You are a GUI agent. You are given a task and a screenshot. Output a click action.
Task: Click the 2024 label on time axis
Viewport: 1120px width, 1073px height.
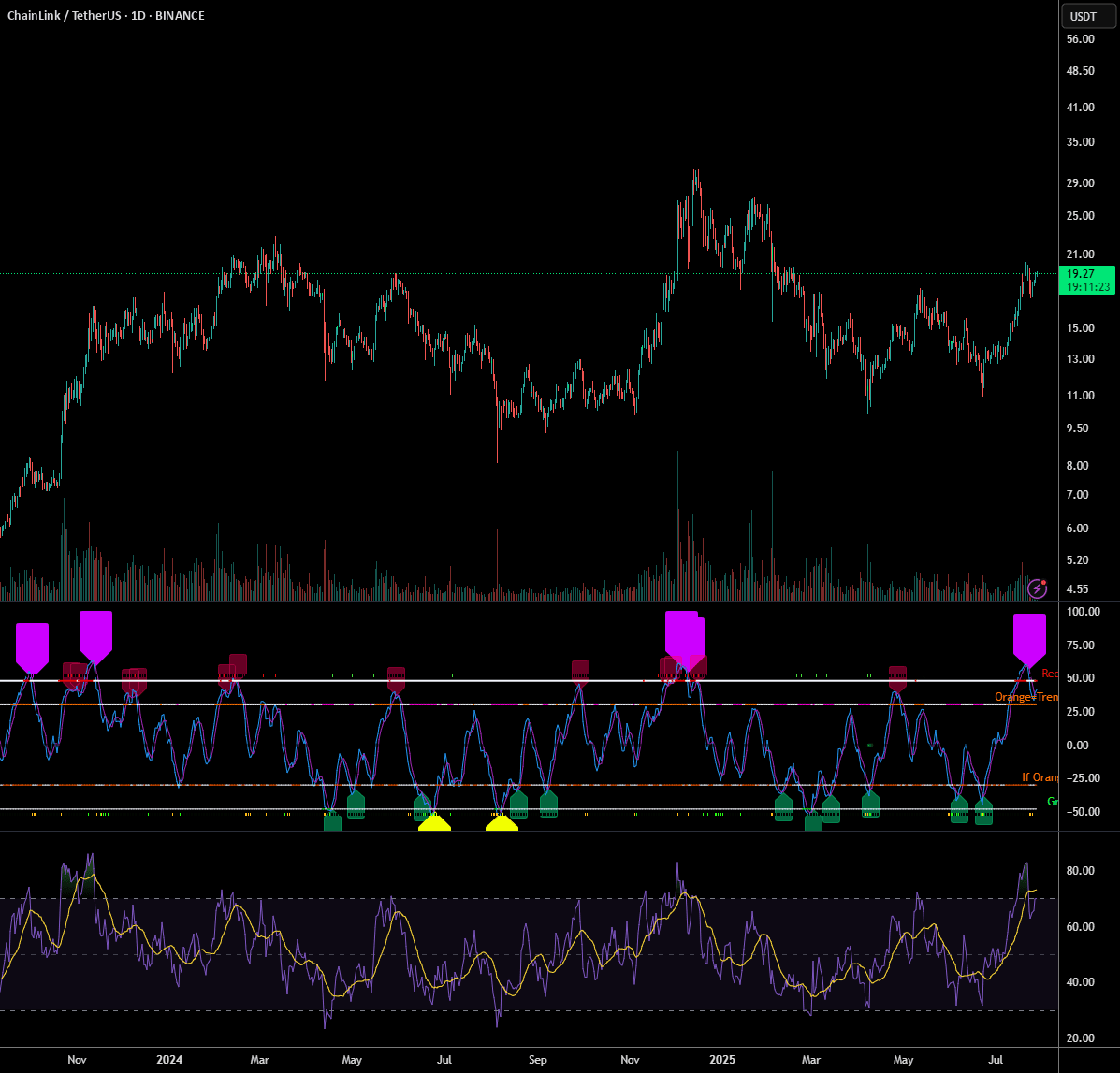point(169,1060)
